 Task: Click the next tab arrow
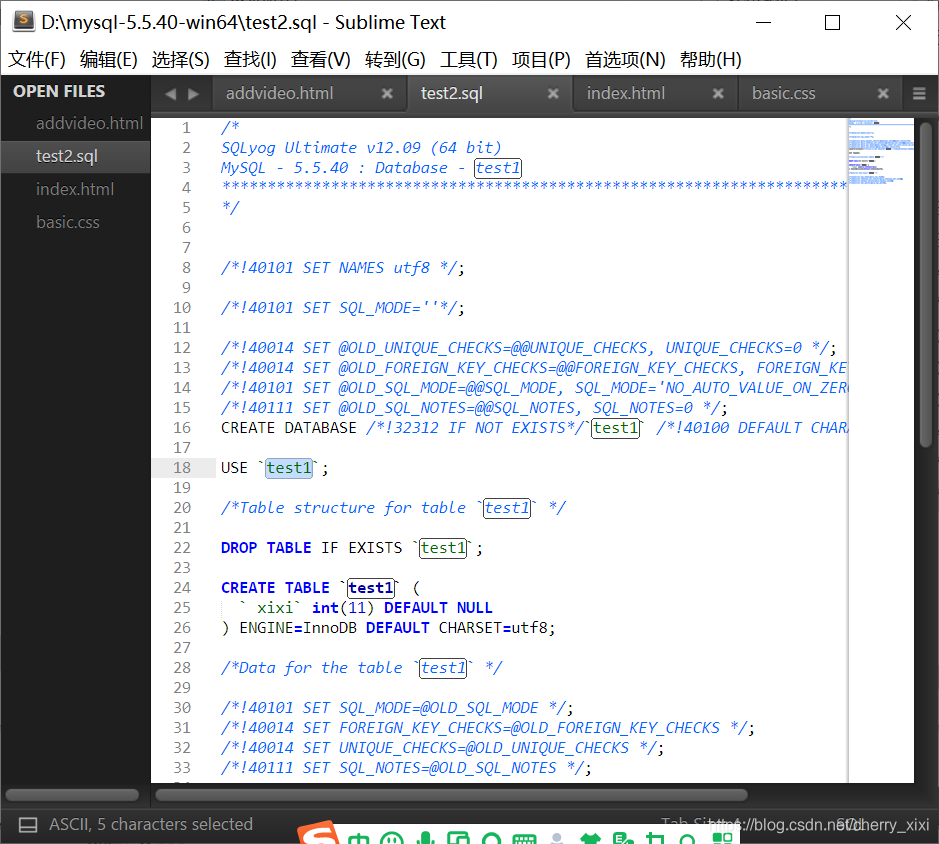[193, 94]
